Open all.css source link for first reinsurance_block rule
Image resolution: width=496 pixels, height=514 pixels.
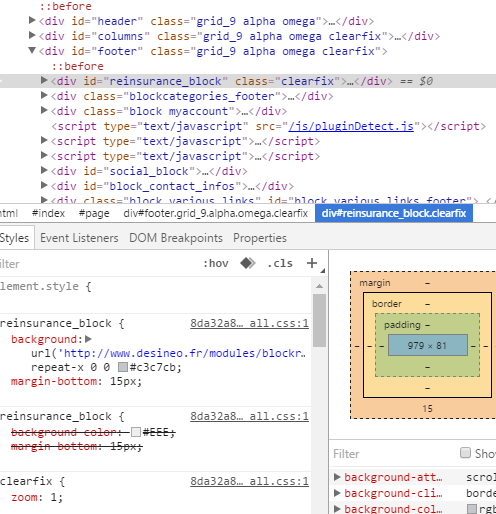(x=249, y=323)
